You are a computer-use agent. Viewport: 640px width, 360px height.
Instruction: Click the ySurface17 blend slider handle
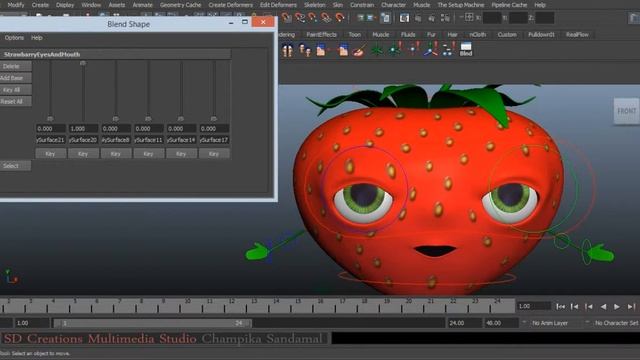click(214, 119)
